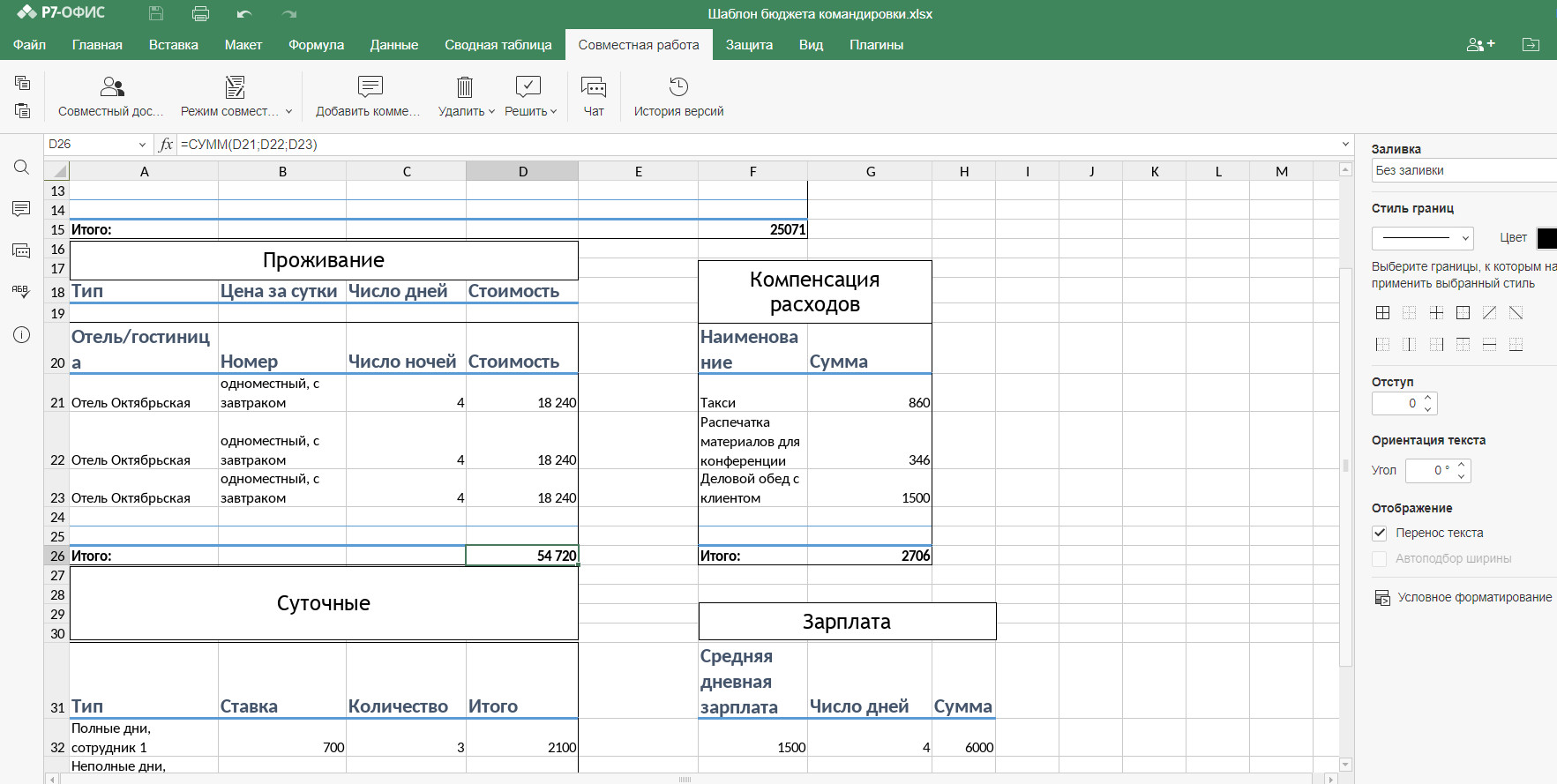Increase the Отступ indent stepper value
This screenshot has width=1557, height=784.
1428,398
